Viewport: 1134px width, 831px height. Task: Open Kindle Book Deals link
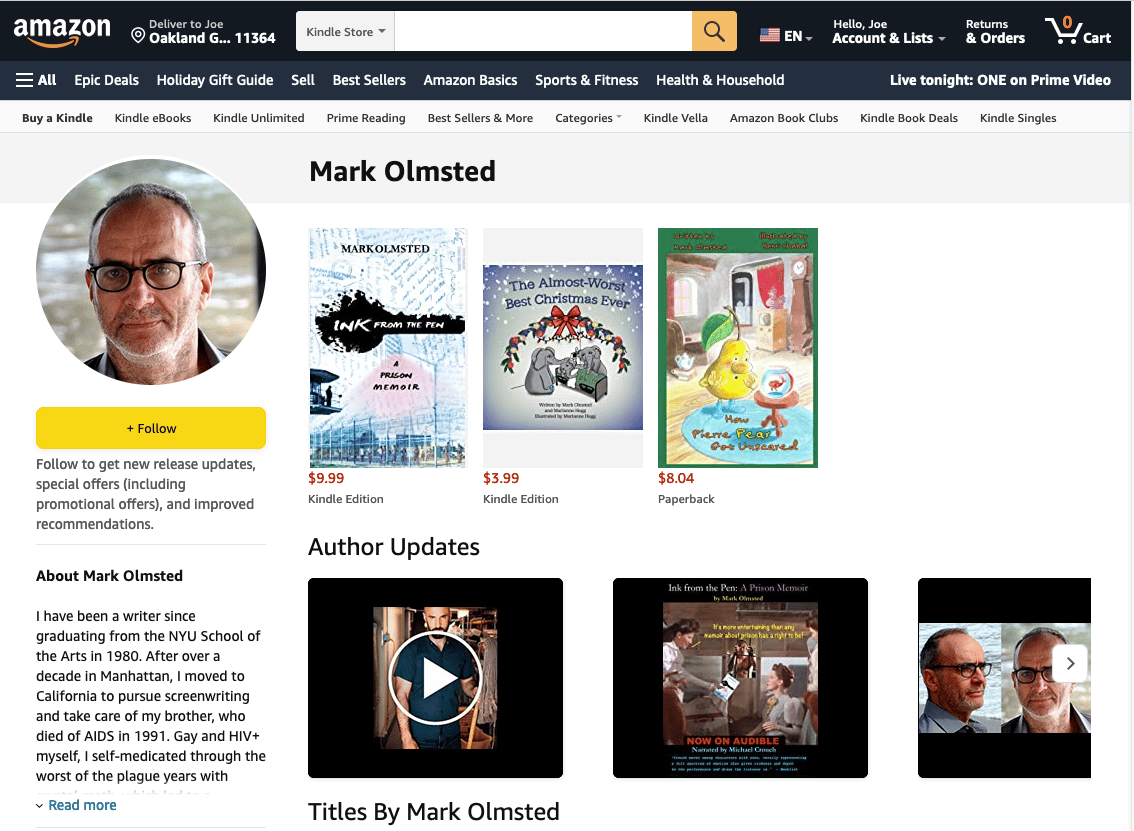pos(908,118)
